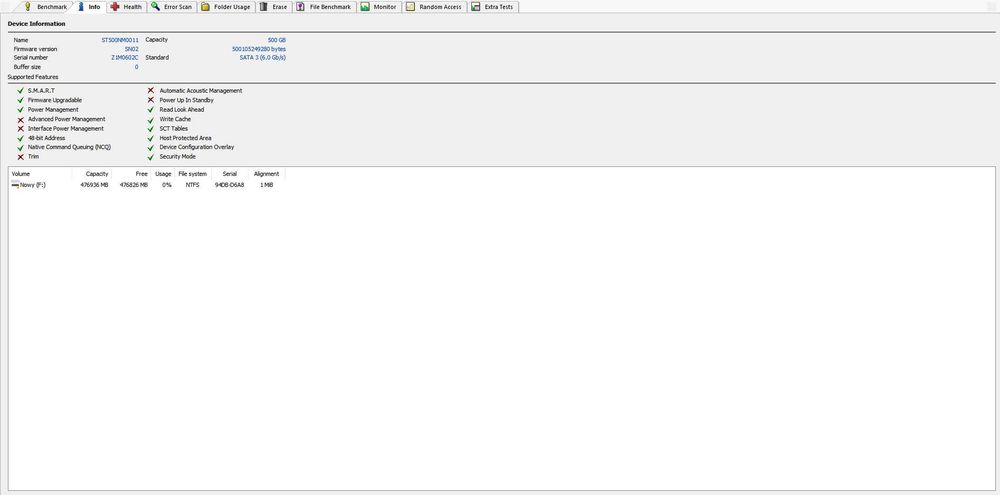Click the check mark beside Firmware Upgradable
1000x495 pixels.
[21, 100]
